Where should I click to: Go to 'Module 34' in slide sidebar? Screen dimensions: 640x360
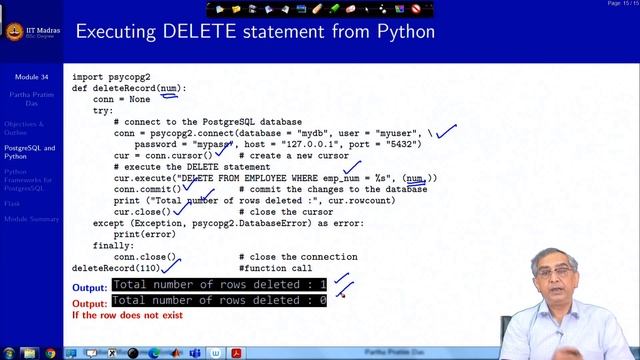point(31,77)
